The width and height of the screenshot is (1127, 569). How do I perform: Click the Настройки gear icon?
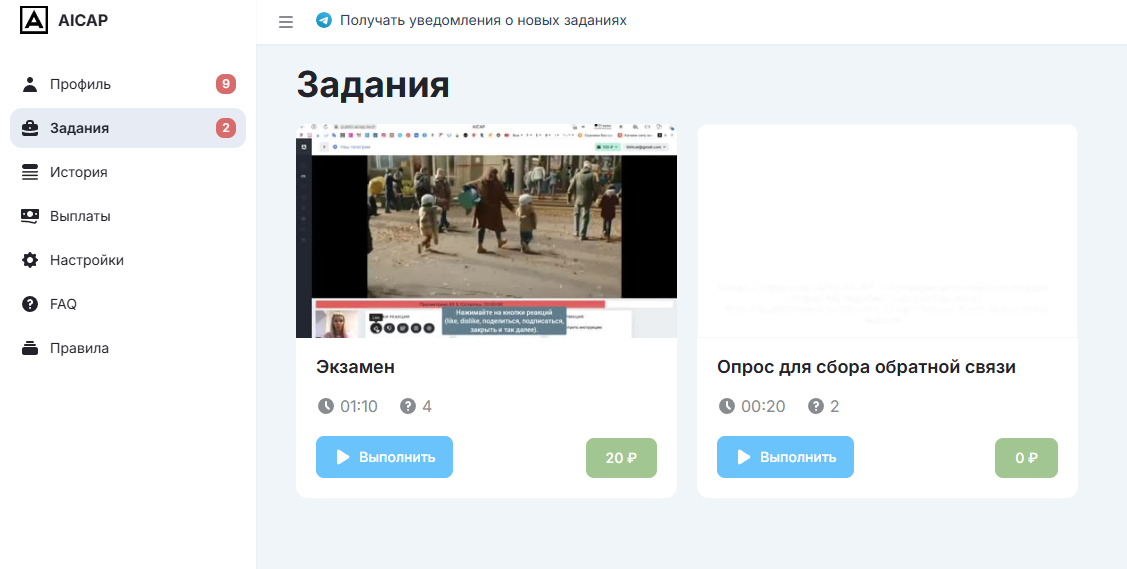click(x=29, y=260)
